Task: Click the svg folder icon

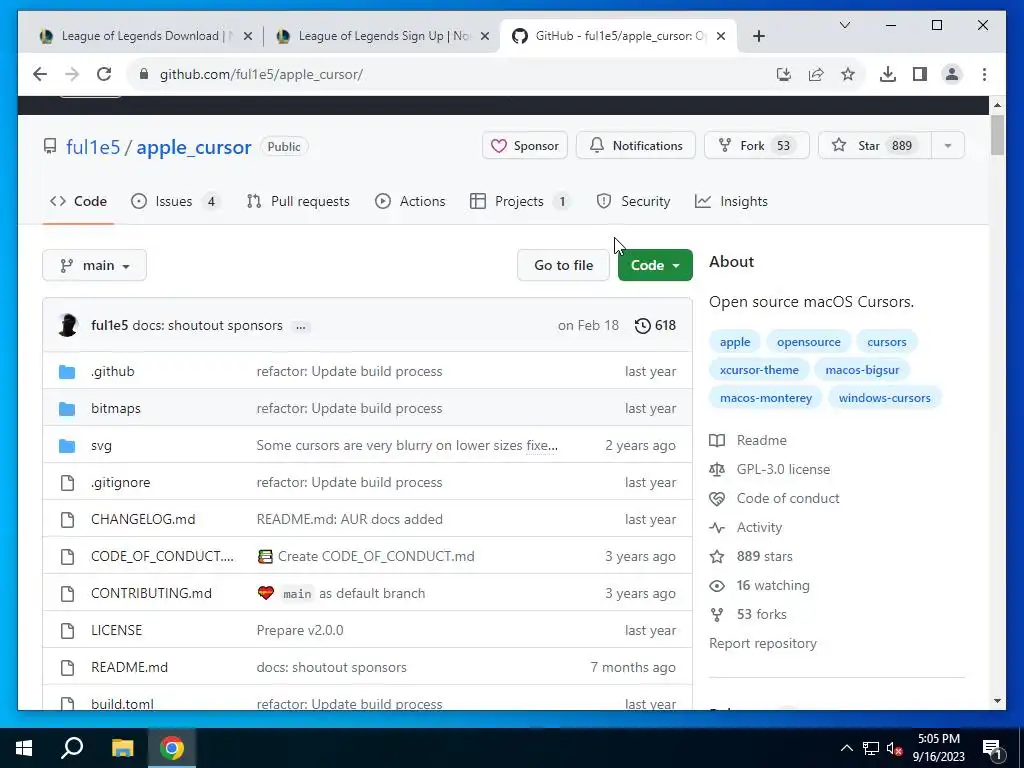Action: 67,446
